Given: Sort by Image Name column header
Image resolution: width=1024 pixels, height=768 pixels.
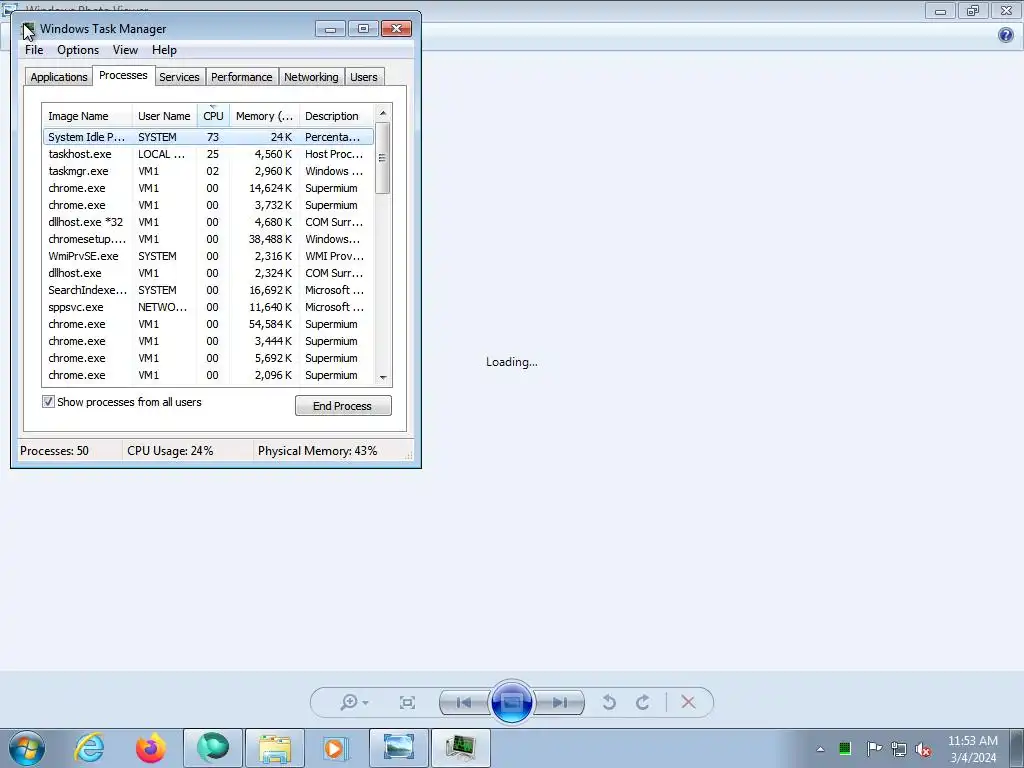Looking at the screenshot, I should click(x=88, y=116).
